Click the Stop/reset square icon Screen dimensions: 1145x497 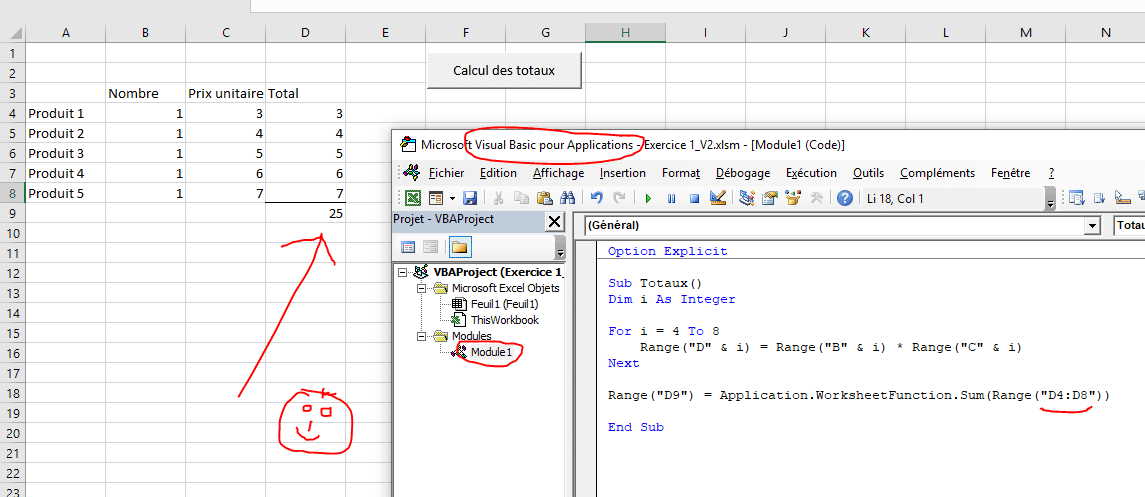[x=693, y=198]
